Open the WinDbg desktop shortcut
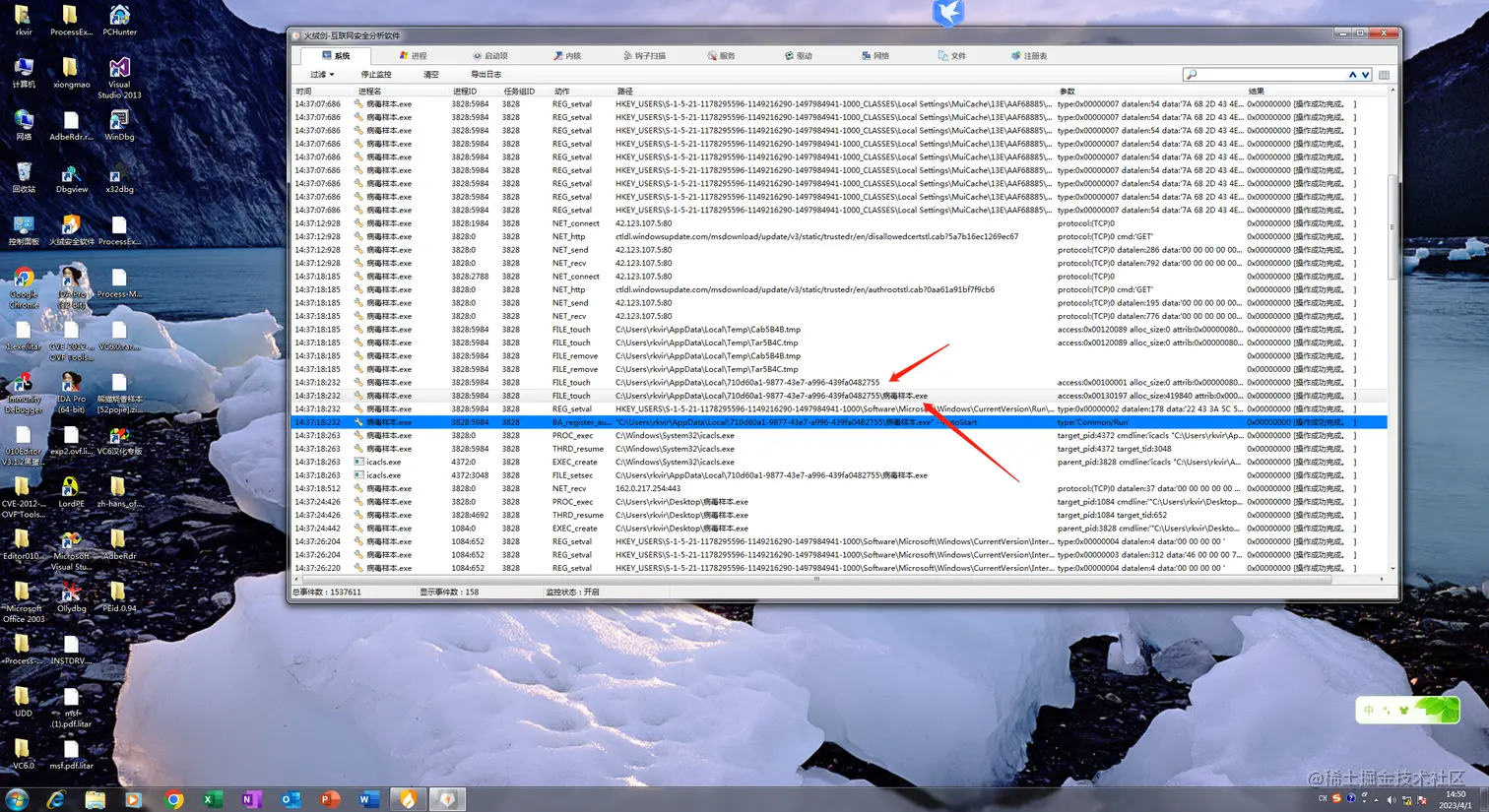This screenshot has width=1489, height=812. 119,125
